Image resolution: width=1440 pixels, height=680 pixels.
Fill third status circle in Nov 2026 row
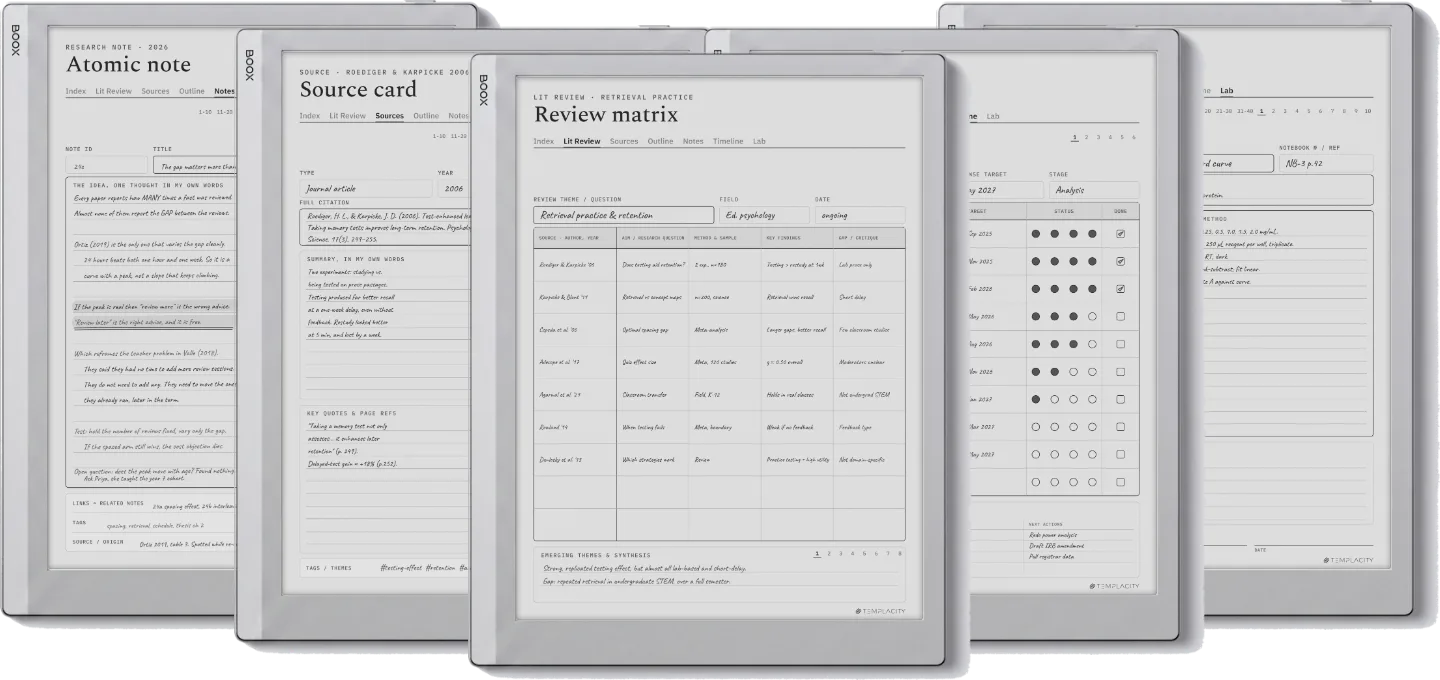[x=1073, y=372]
